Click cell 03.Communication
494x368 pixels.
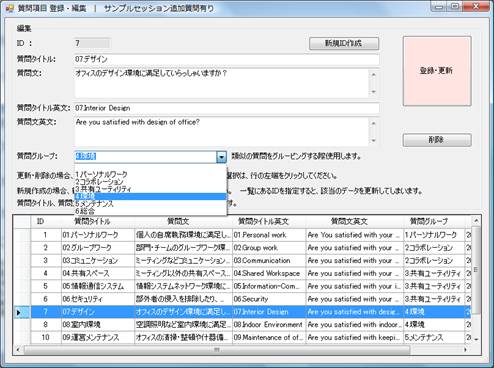(x=269, y=261)
